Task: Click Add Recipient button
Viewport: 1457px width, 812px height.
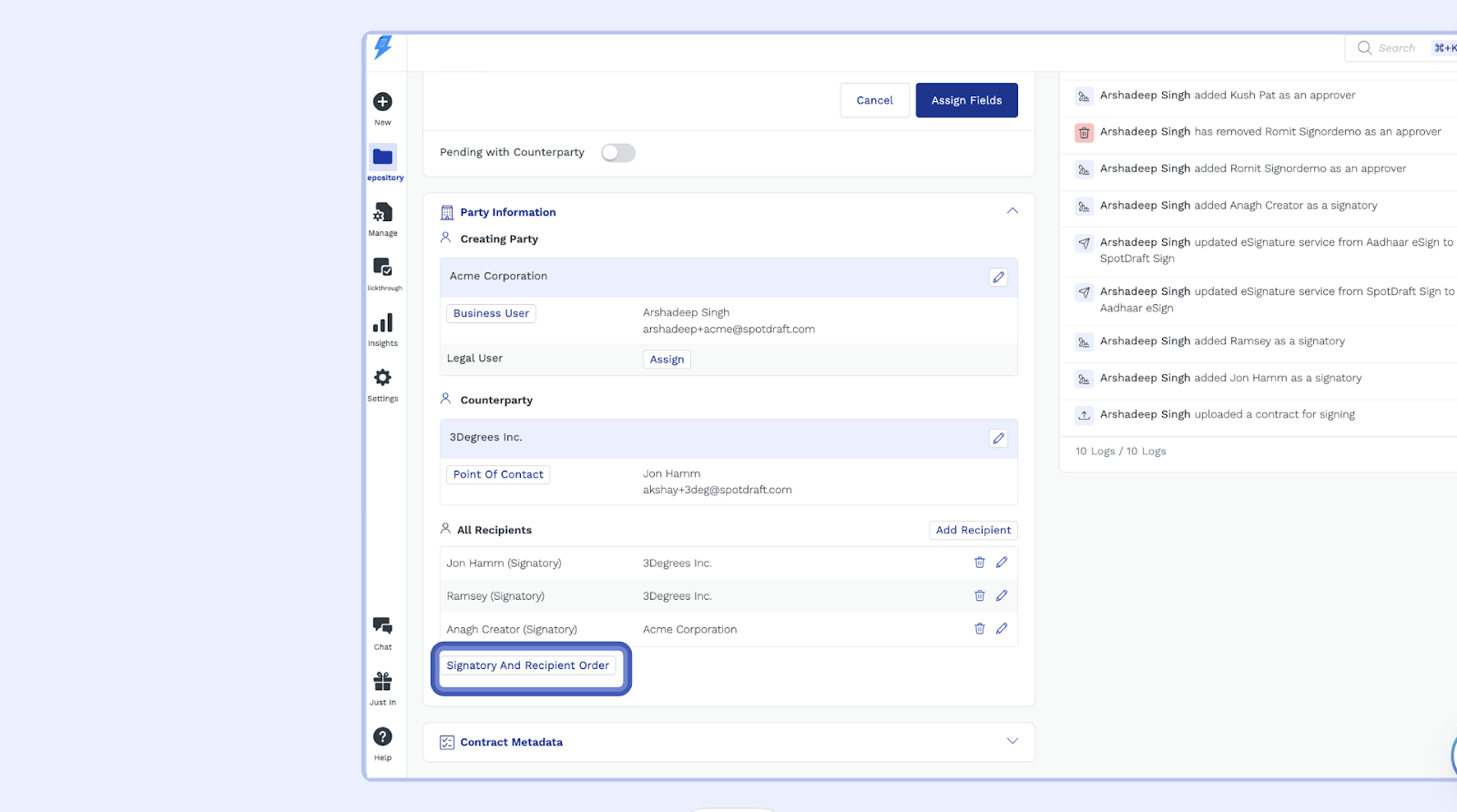Action: tap(973, 530)
